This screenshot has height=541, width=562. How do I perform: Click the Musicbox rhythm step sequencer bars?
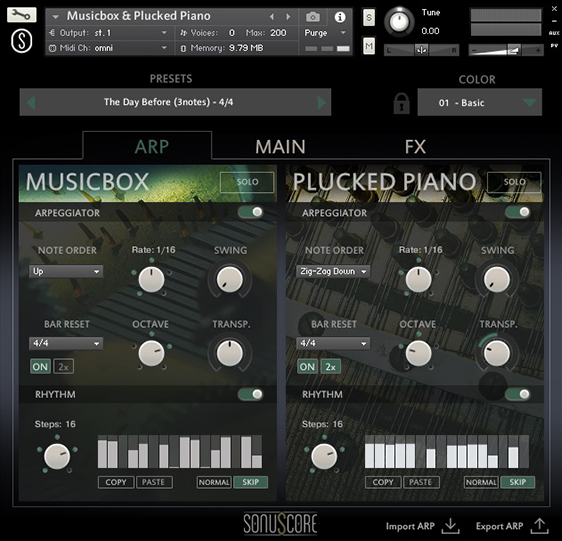click(180, 451)
